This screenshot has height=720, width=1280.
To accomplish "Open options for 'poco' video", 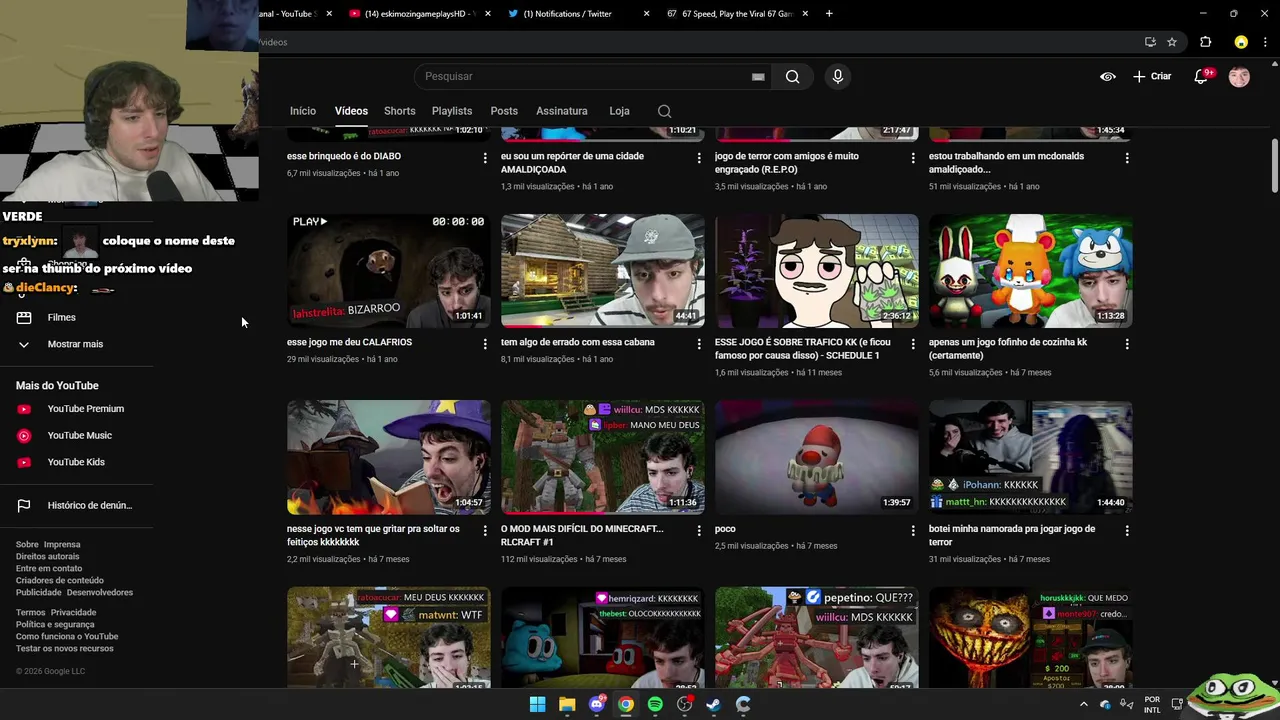I will 913,531.
